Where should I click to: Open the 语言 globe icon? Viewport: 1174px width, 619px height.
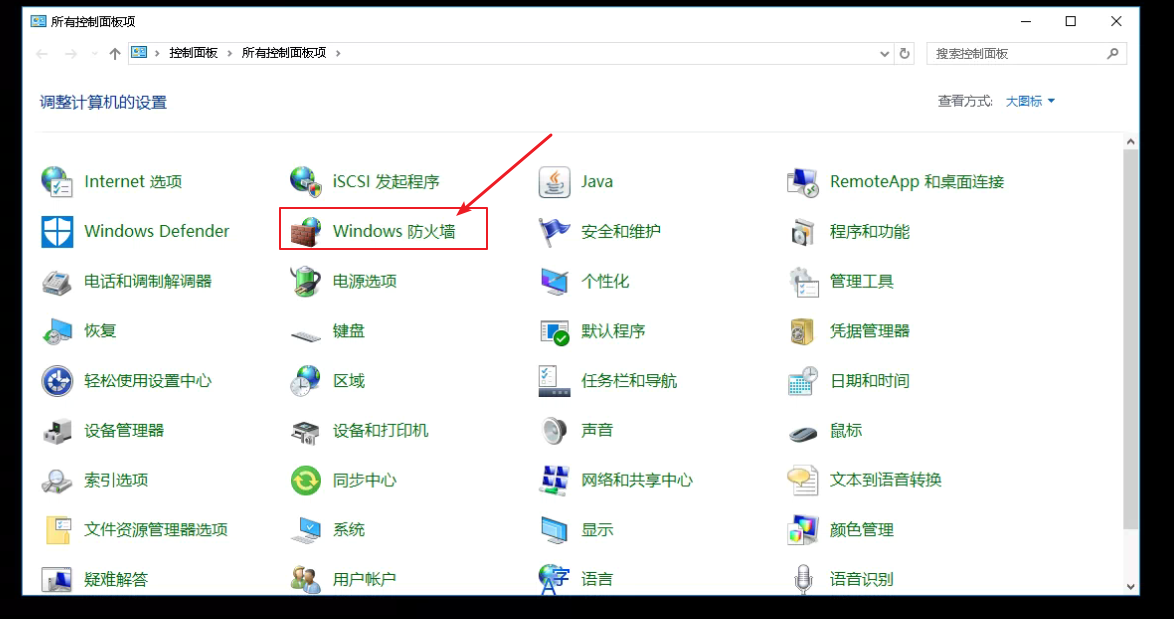tap(554, 579)
